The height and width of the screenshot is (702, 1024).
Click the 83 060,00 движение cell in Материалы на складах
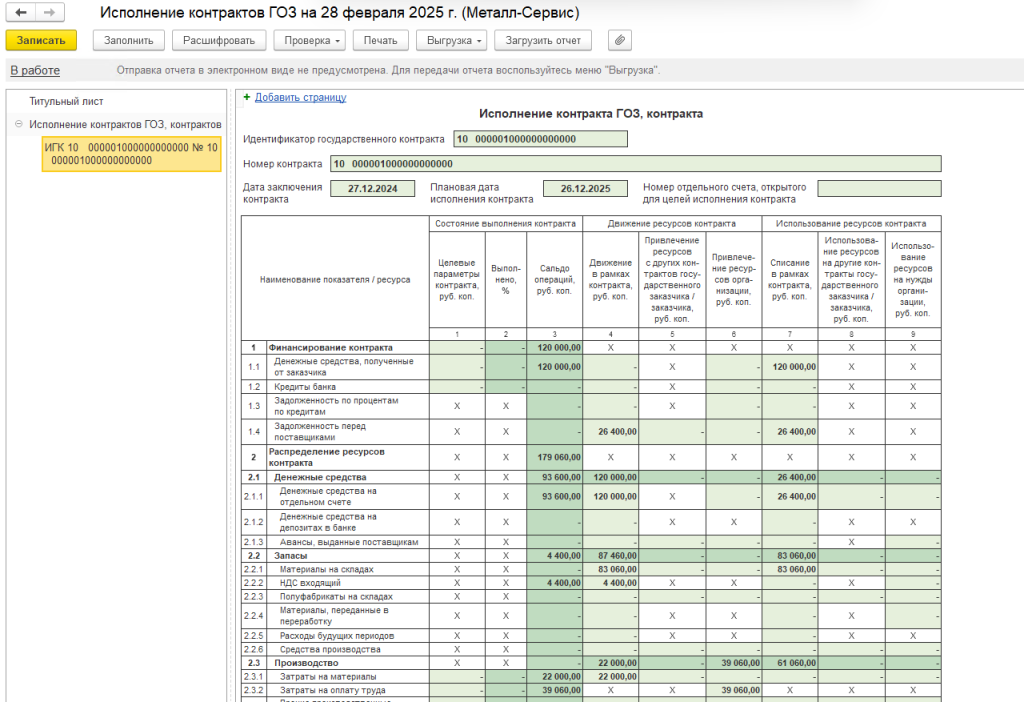(x=611, y=569)
